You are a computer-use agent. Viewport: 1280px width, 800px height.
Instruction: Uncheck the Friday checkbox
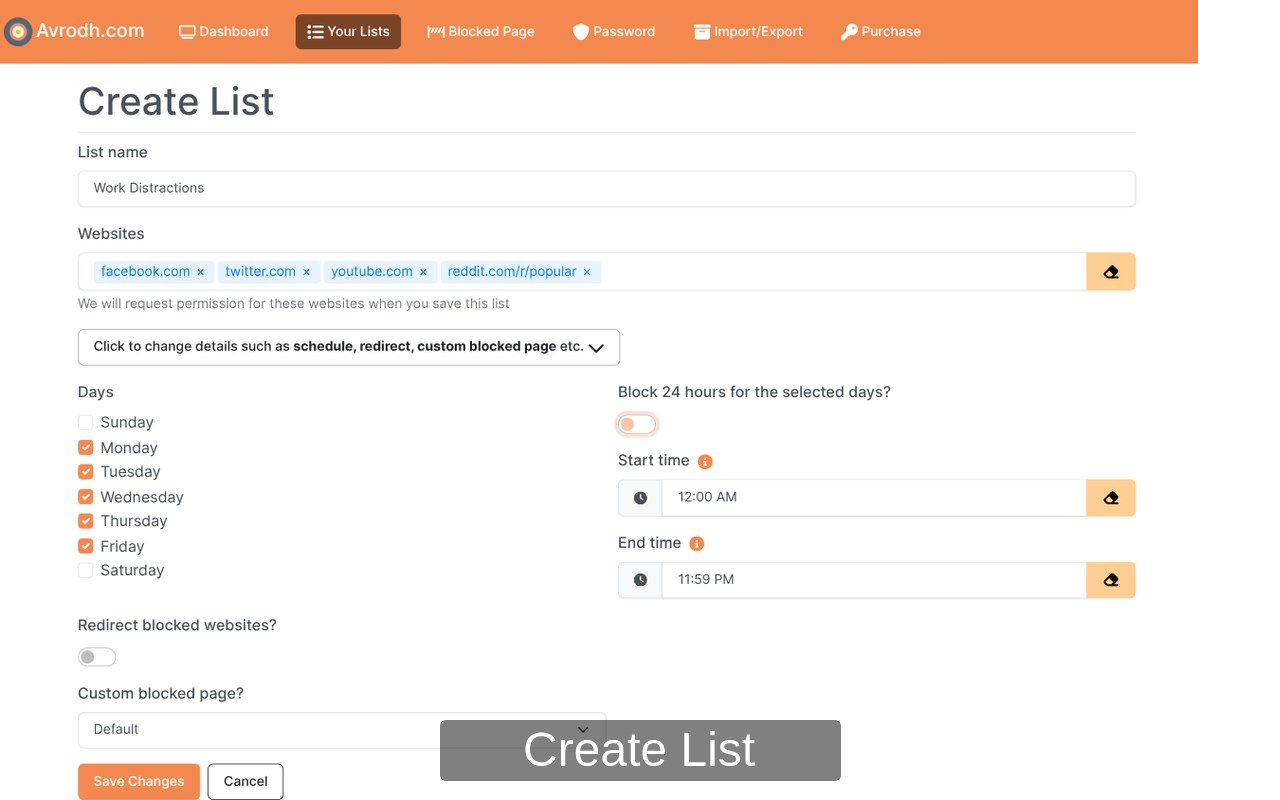[x=86, y=546]
